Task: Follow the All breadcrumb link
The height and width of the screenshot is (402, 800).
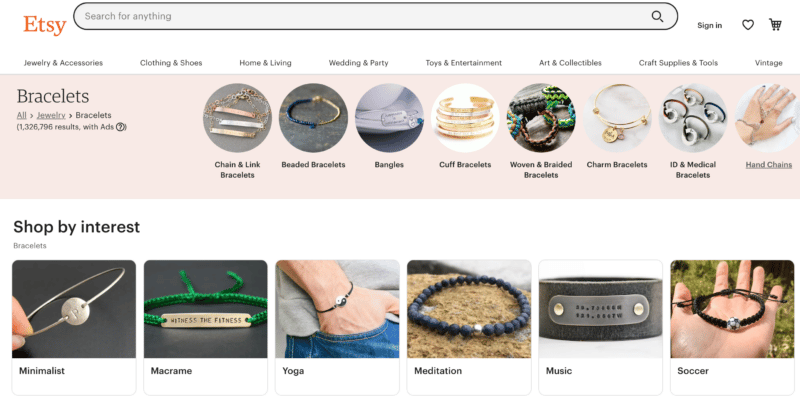Action: coord(21,115)
